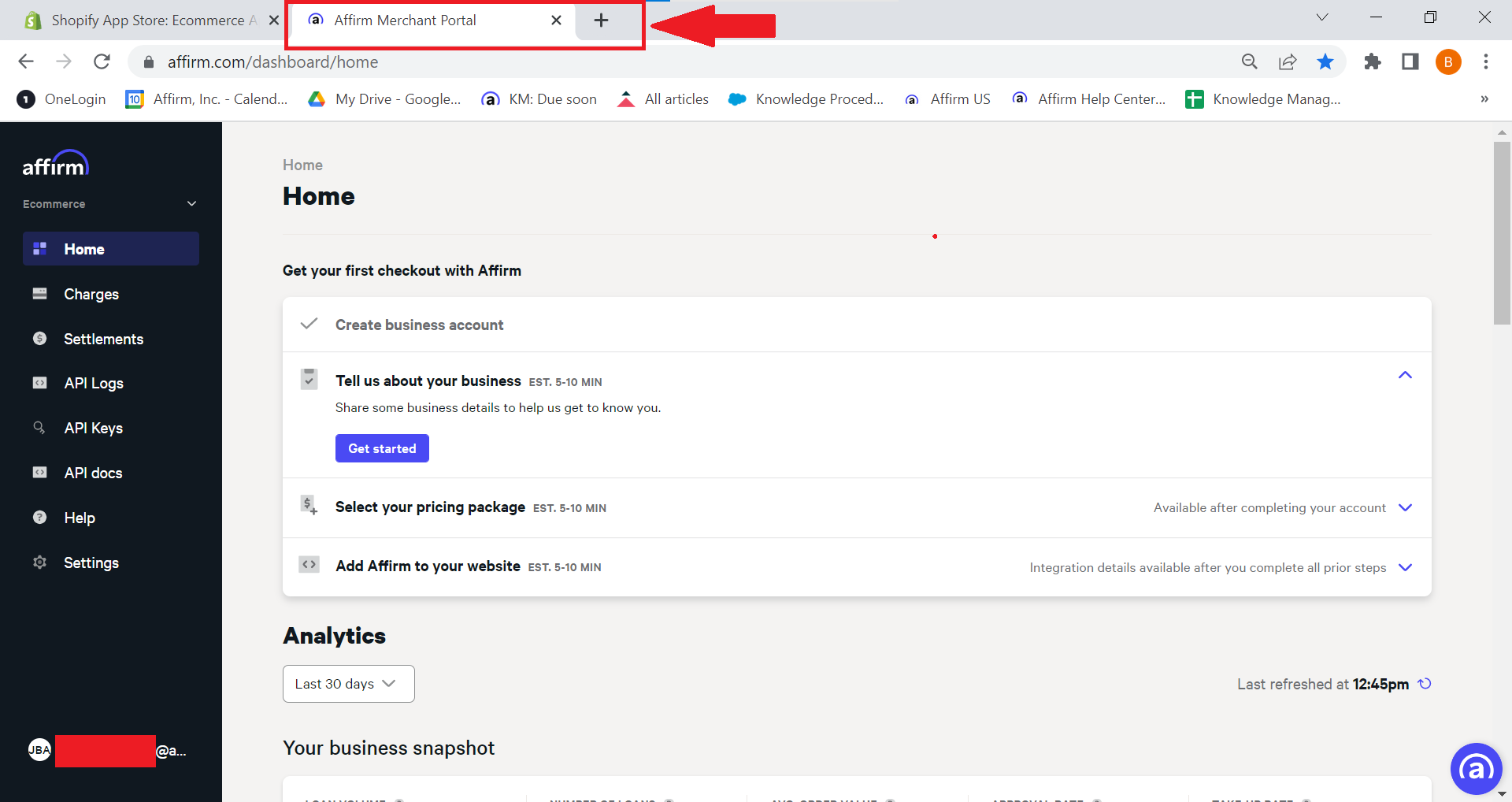Open the Affirm US bookmark

click(x=947, y=99)
